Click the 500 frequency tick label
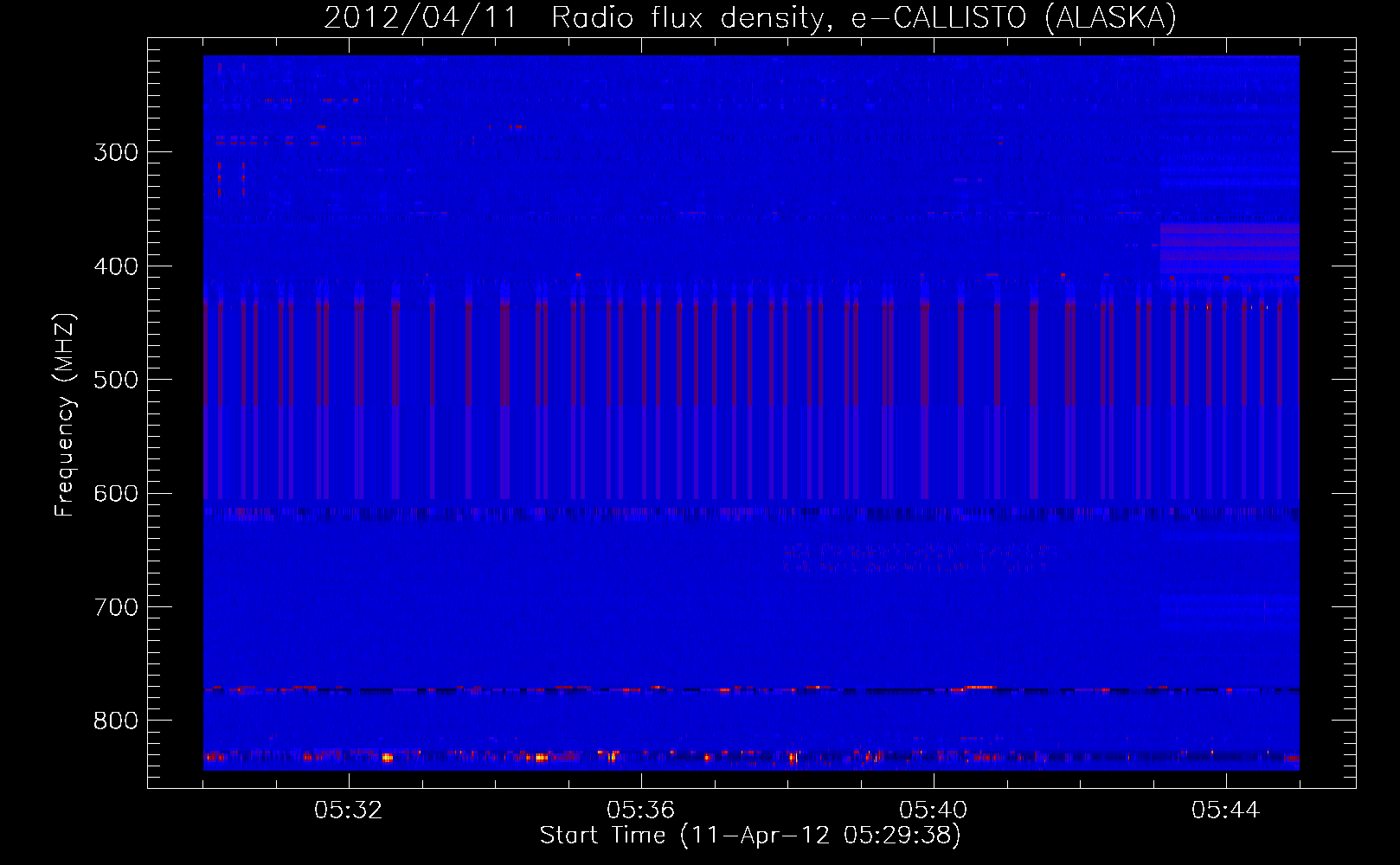This screenshot has width=1400, height=865. [116, 380]
